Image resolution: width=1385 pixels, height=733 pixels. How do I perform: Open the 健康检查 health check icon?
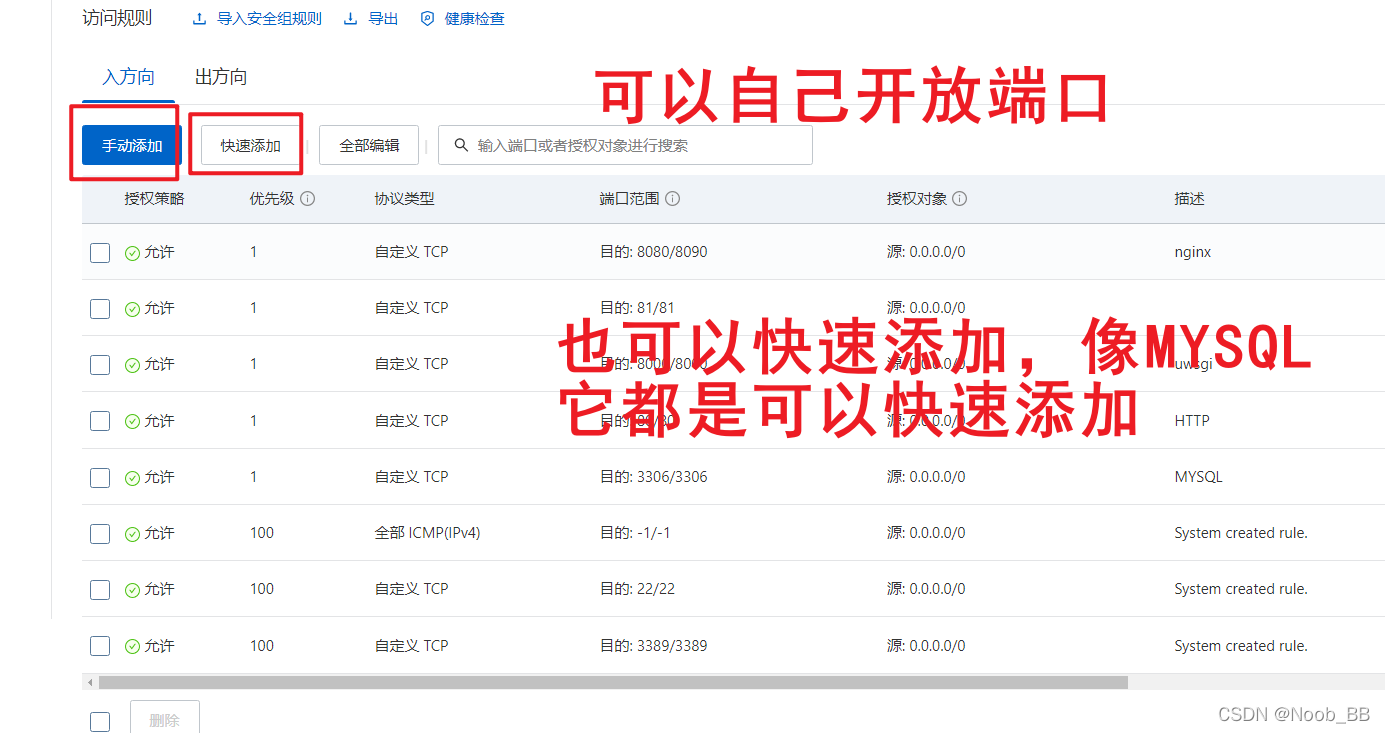coord(427,18)
